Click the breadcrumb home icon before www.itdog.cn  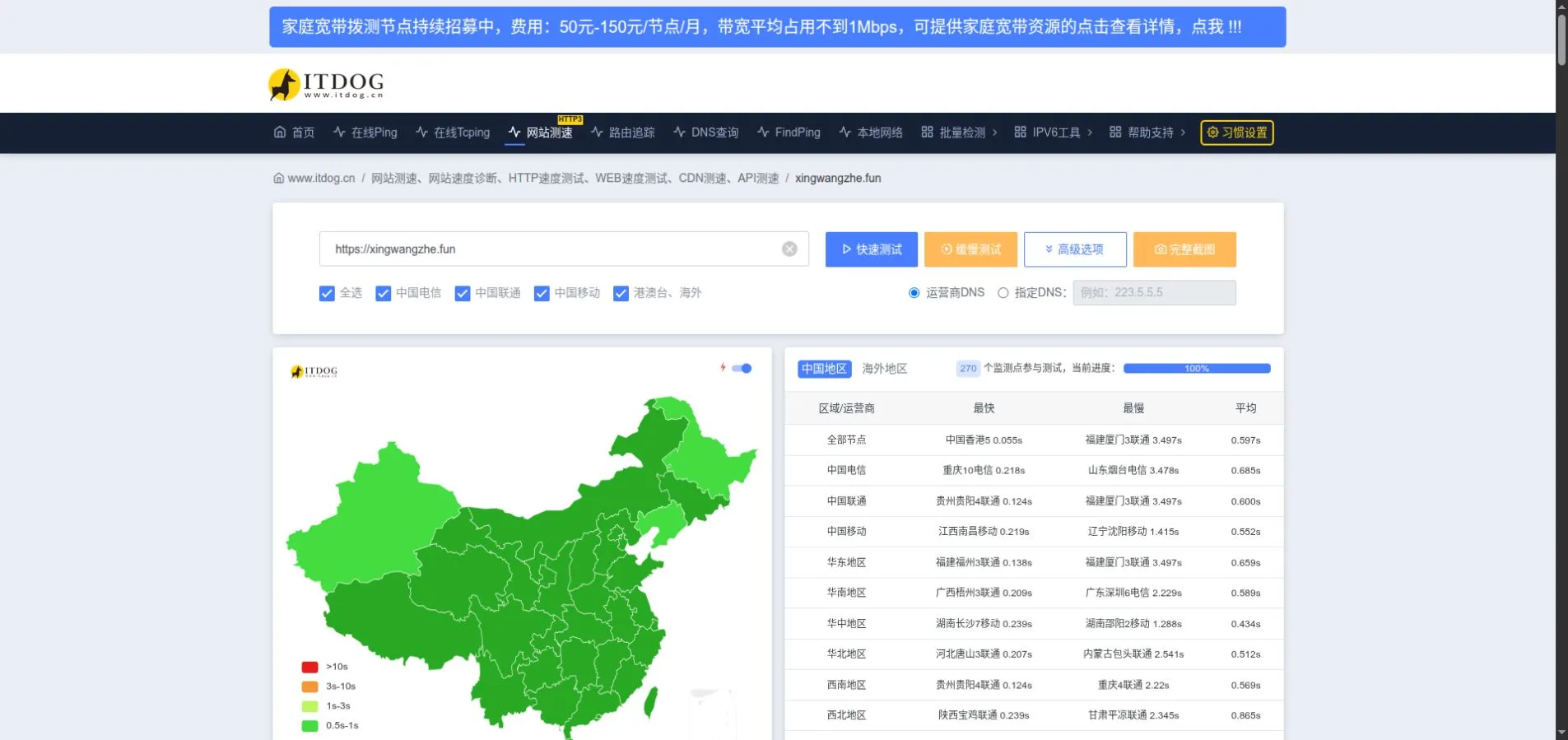[x=279, y=178]
